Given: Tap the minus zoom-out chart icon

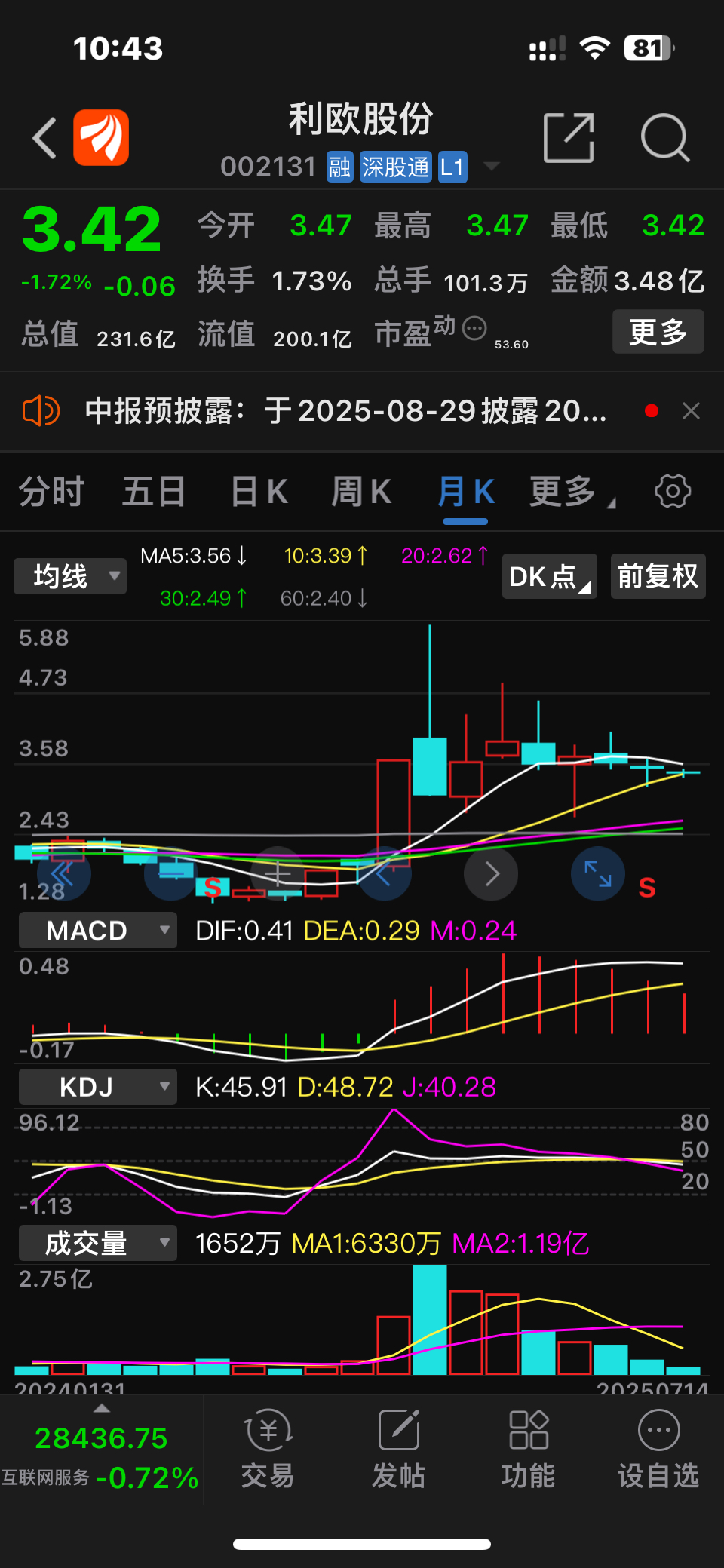Looking at the screenshot, I should pyautogui.click(x=171, y=874).
